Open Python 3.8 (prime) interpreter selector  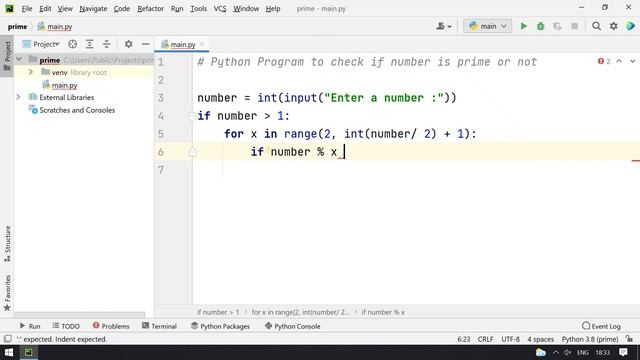(x=590, y=339)
